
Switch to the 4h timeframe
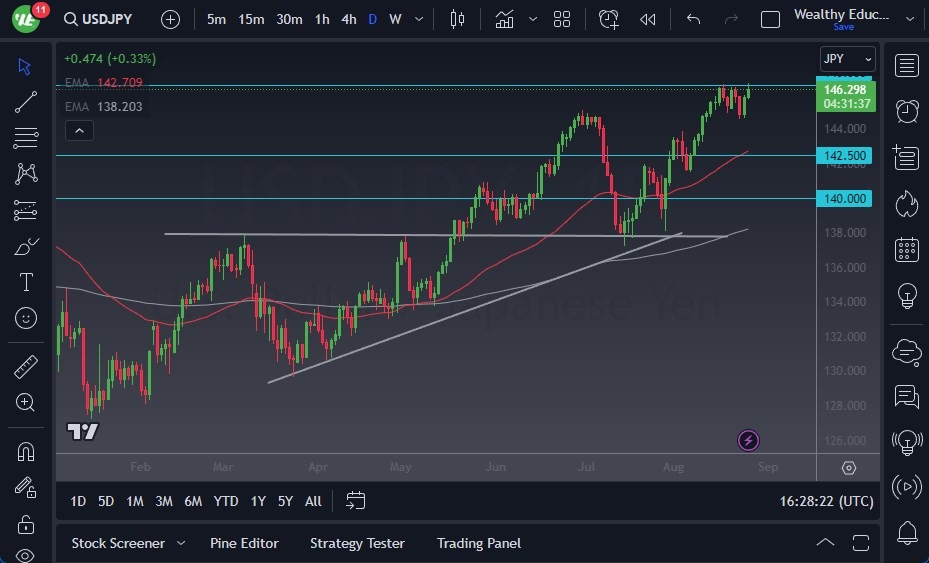pyautogui.click(x=348, y=19)
